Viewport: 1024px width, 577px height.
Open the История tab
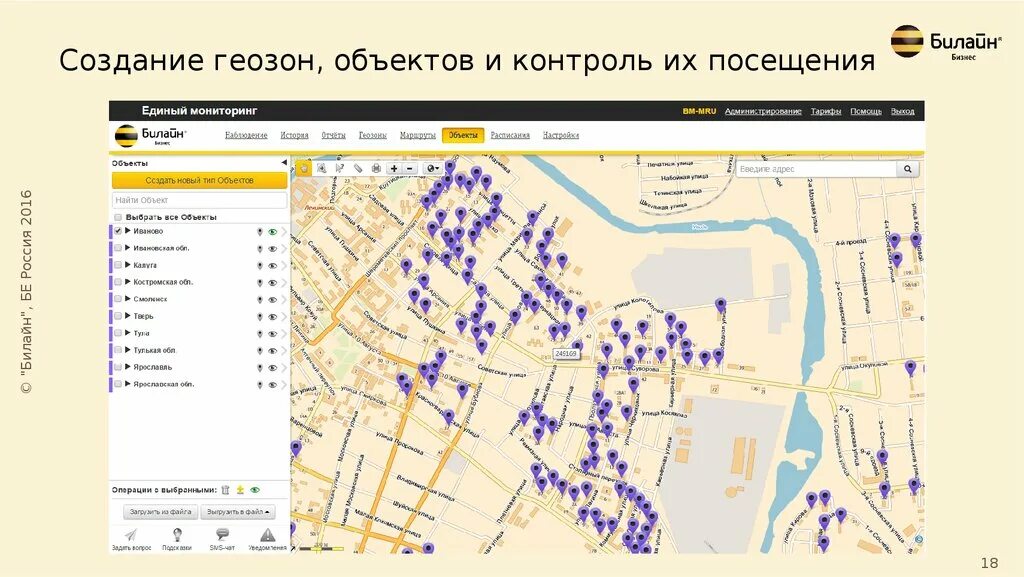pos(295,135)
